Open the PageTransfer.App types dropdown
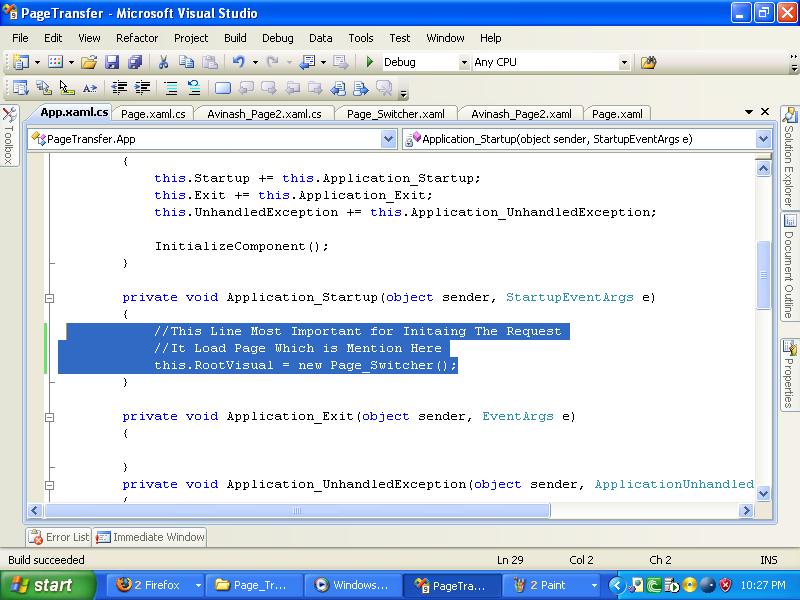Screen dimensions: 800x600 388,139
